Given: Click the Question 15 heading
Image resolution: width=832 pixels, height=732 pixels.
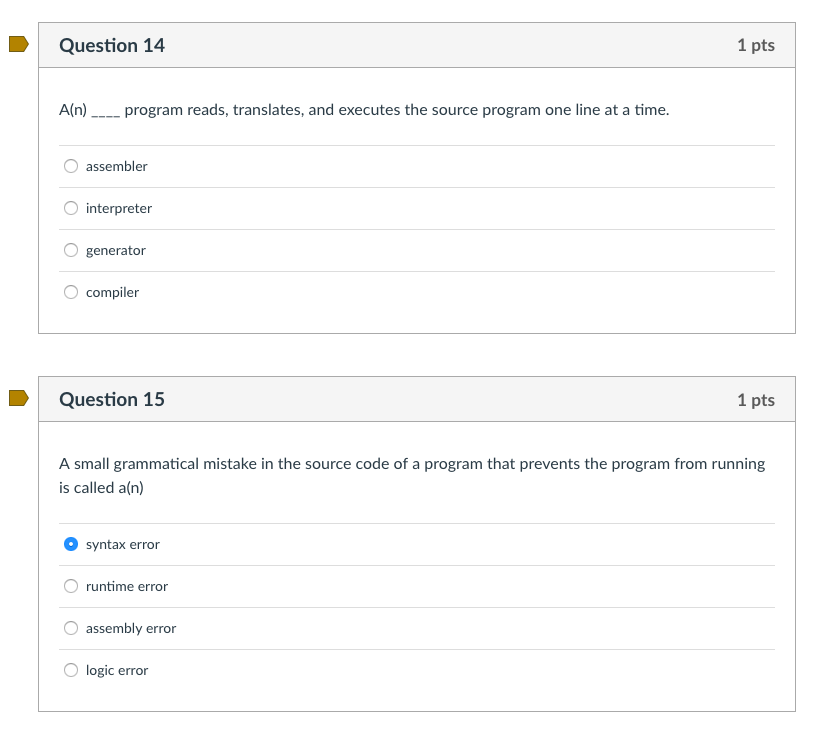Looking at the screenshot, I should coord(112,399).
